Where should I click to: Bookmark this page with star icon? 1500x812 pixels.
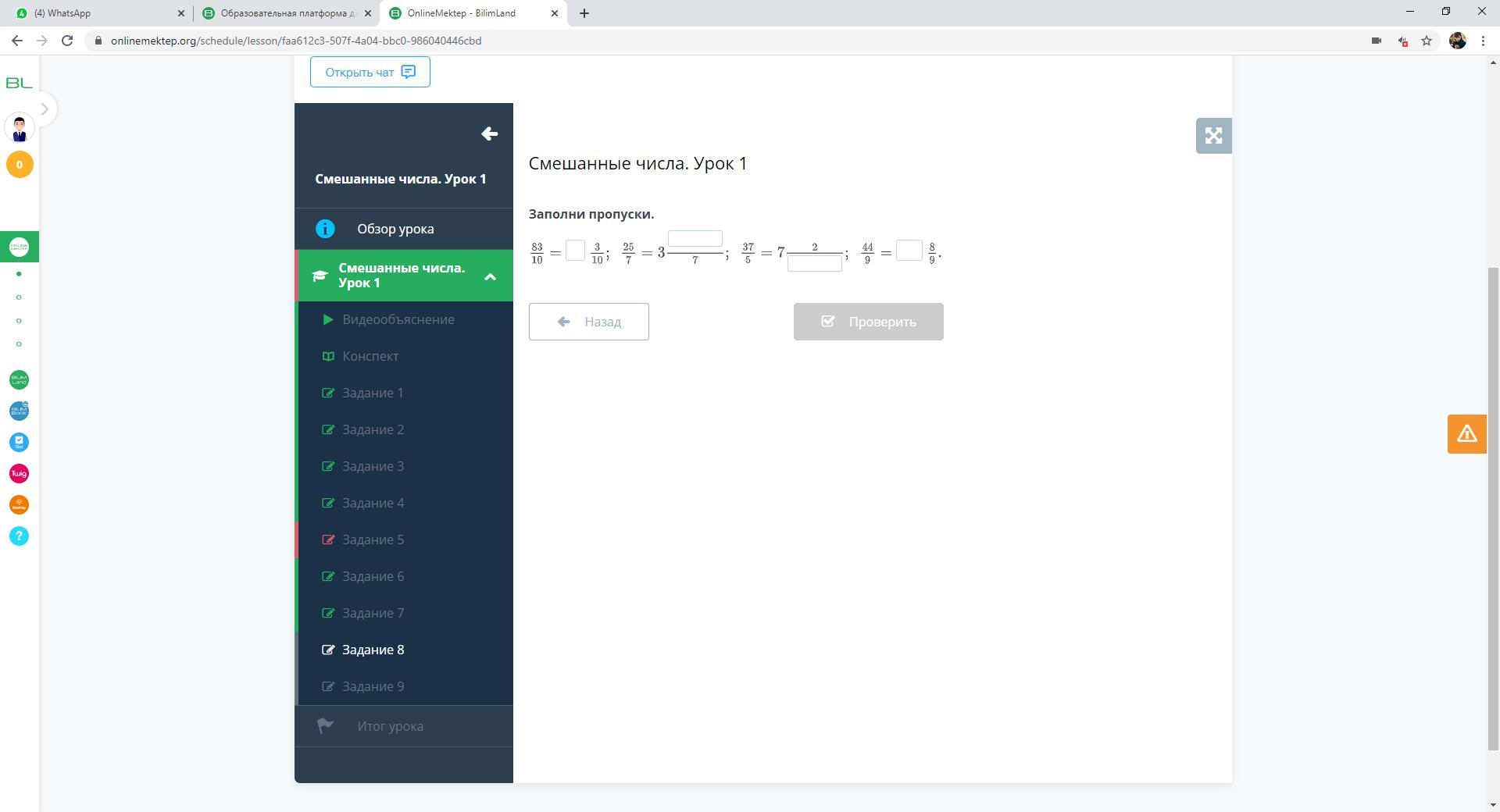[x=1427, y=41]
